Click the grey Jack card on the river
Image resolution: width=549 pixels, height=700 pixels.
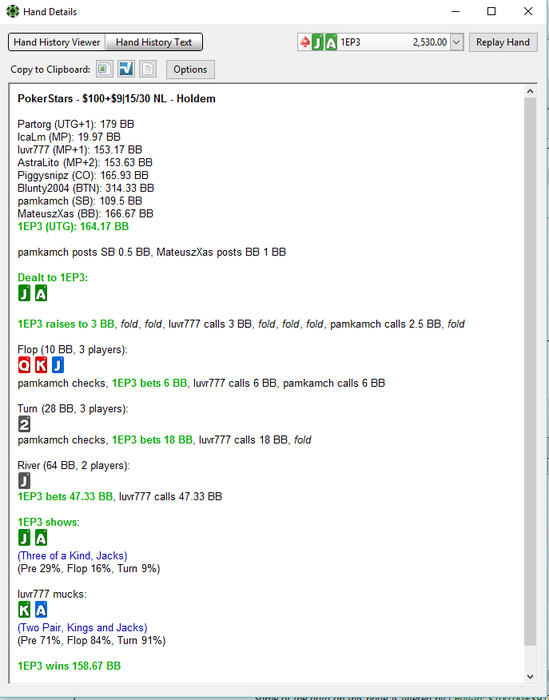(x=24, y=481)
